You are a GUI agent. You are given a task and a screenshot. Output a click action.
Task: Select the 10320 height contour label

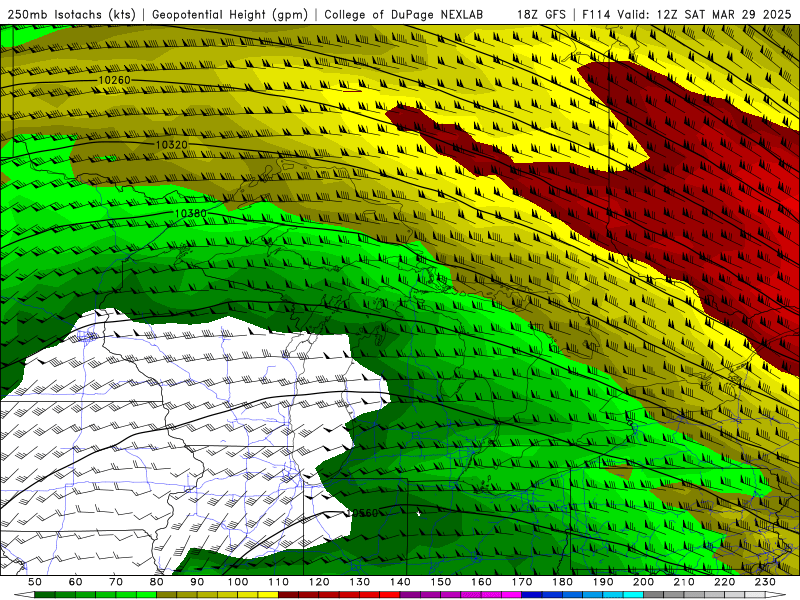click(171, 145)
